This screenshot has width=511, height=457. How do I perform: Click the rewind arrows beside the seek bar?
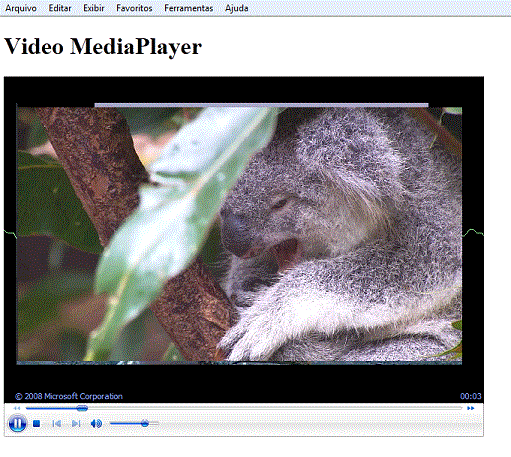17,408
